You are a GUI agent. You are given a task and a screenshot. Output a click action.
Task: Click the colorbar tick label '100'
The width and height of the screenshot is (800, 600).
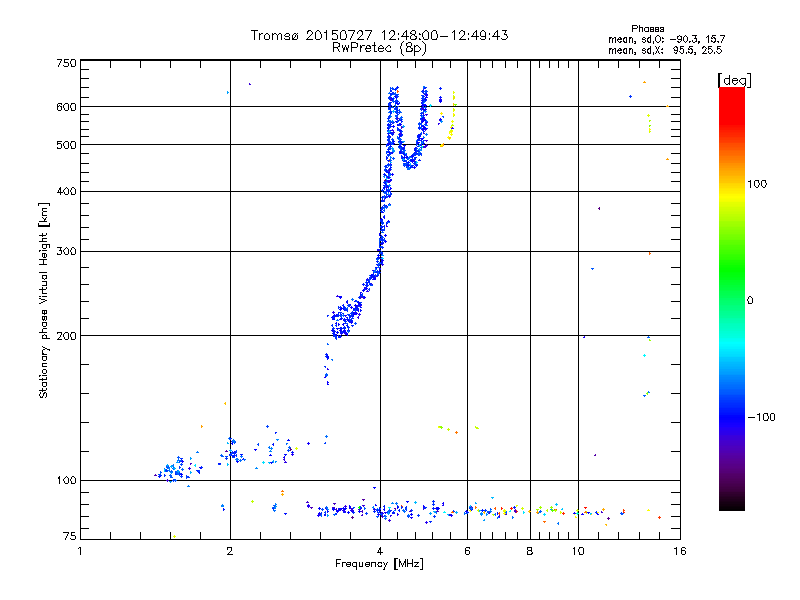coord(757,184)
